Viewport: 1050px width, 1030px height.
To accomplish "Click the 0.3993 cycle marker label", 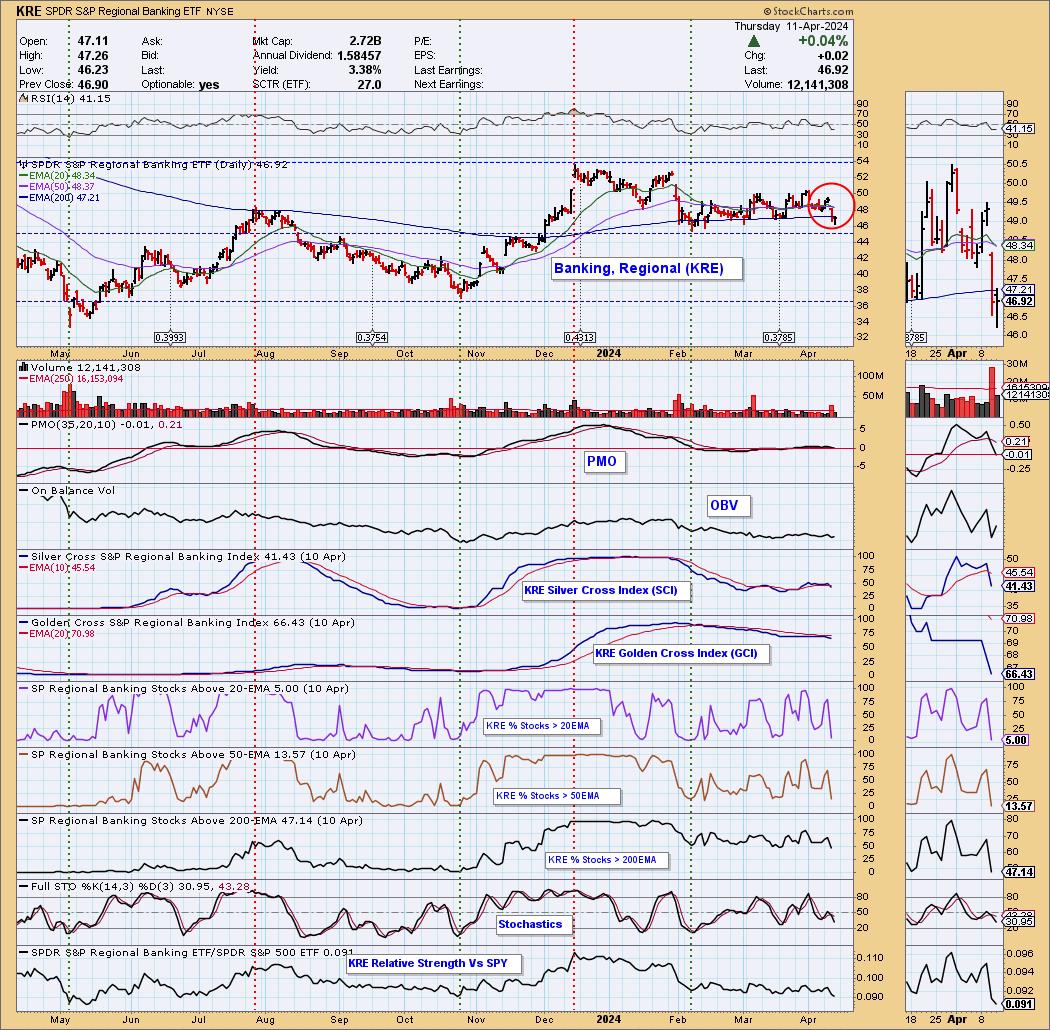I will pyautogui.click(x=170, y=338).
